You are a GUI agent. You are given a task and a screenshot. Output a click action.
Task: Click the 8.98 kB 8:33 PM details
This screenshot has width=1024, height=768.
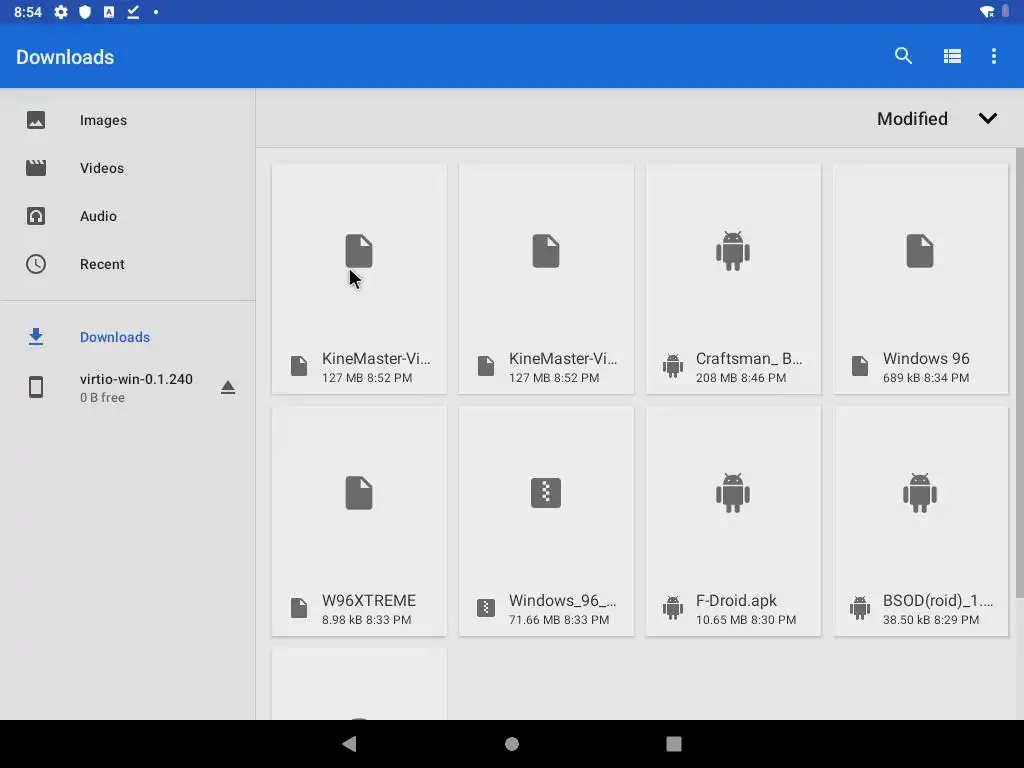[366, 620]
